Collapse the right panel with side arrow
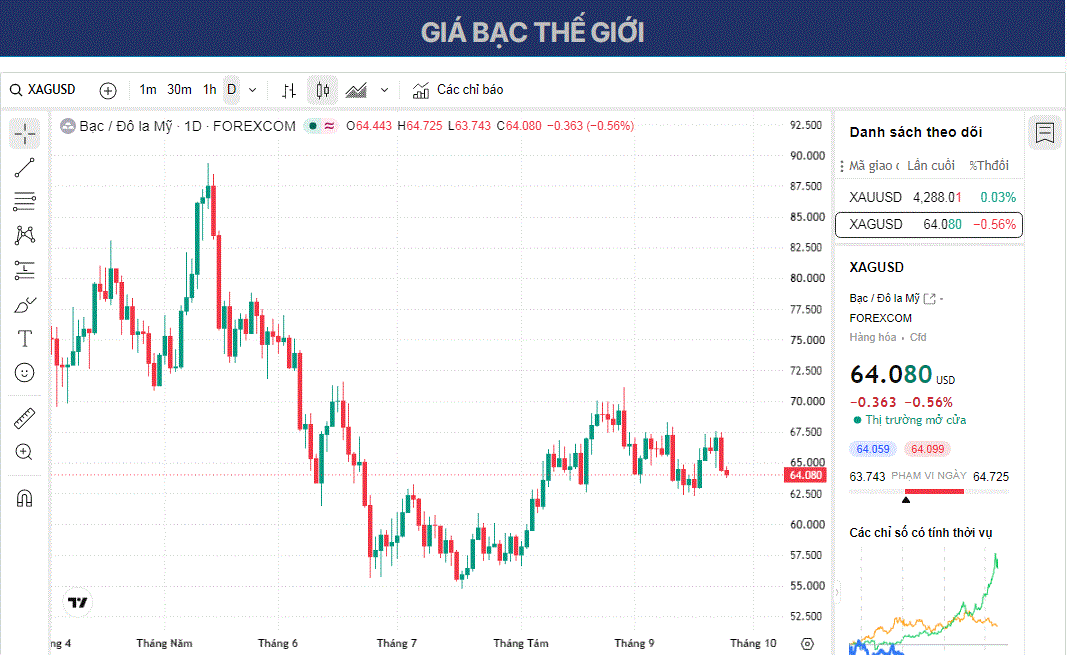Image resolution: width=1067 pixels, height=655 pixels. click(x=836, y=592)
